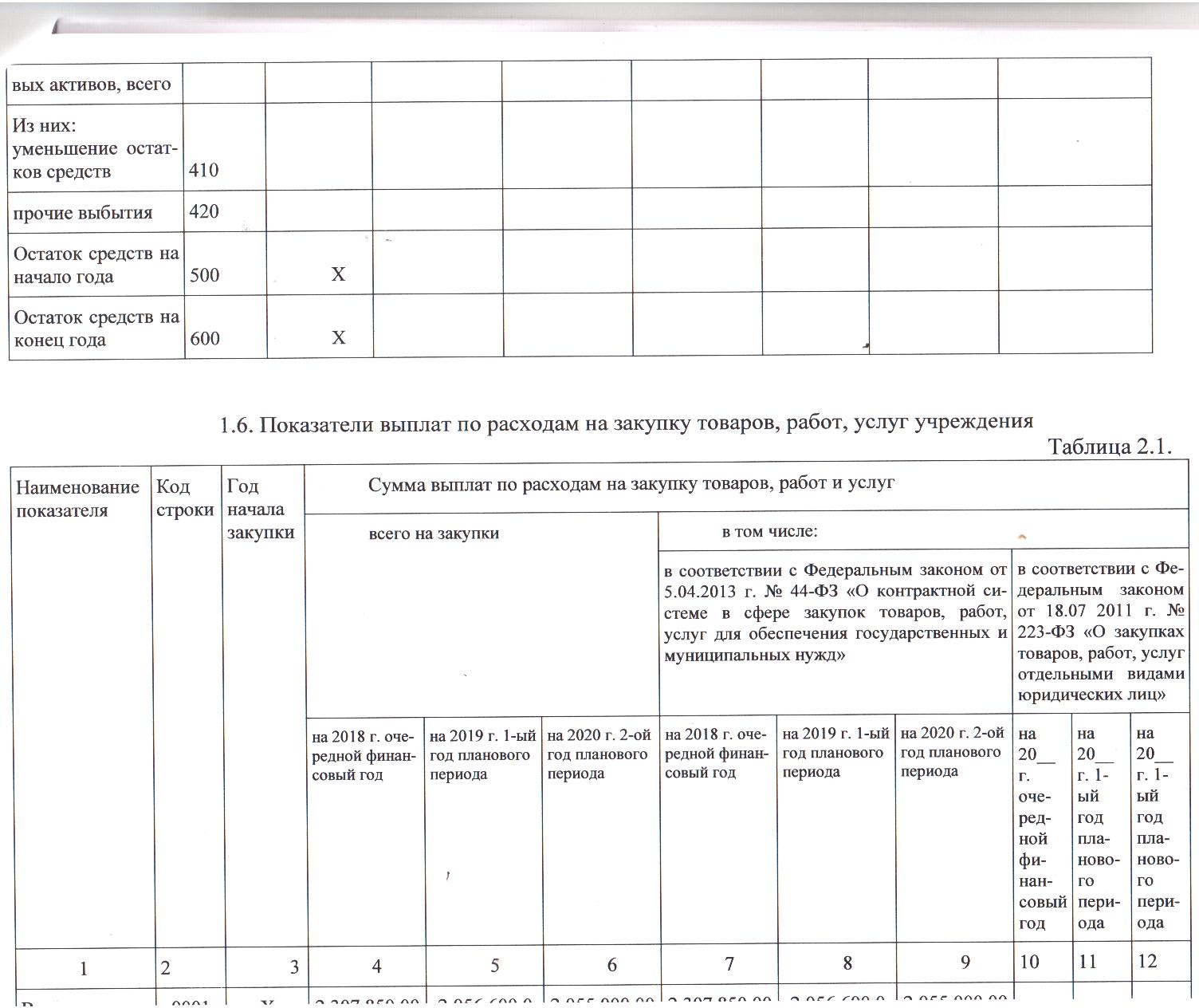Screen dimensions: 1199x1008
Task: Click the 'Таблица 2.1.' caption
Action: [1109, 447]
